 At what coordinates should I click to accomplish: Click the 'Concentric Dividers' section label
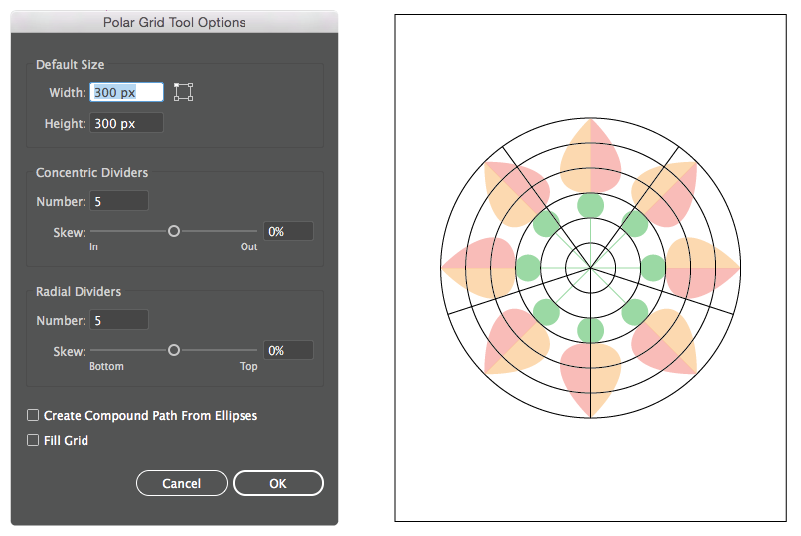click(92, 173)
